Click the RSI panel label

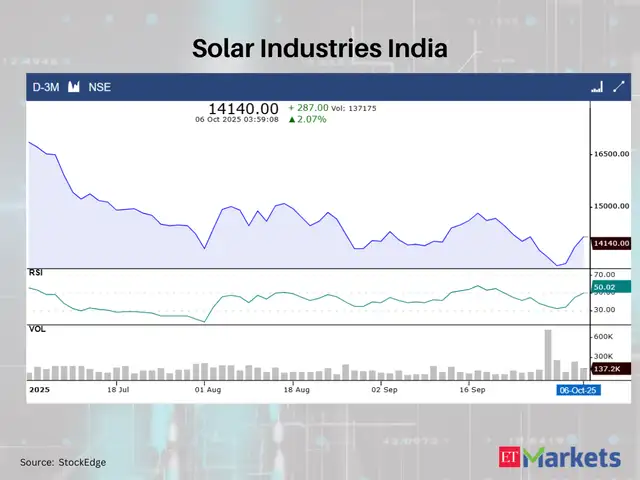pos(36,272)
